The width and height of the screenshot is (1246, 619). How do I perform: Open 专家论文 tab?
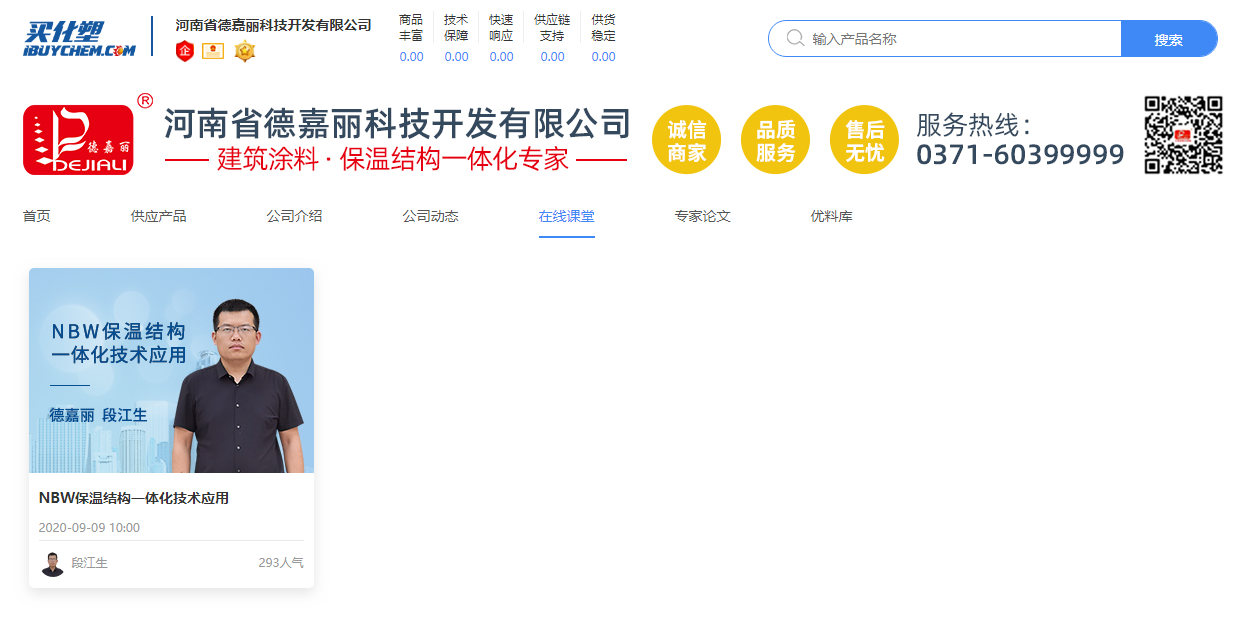pos(702,216)
